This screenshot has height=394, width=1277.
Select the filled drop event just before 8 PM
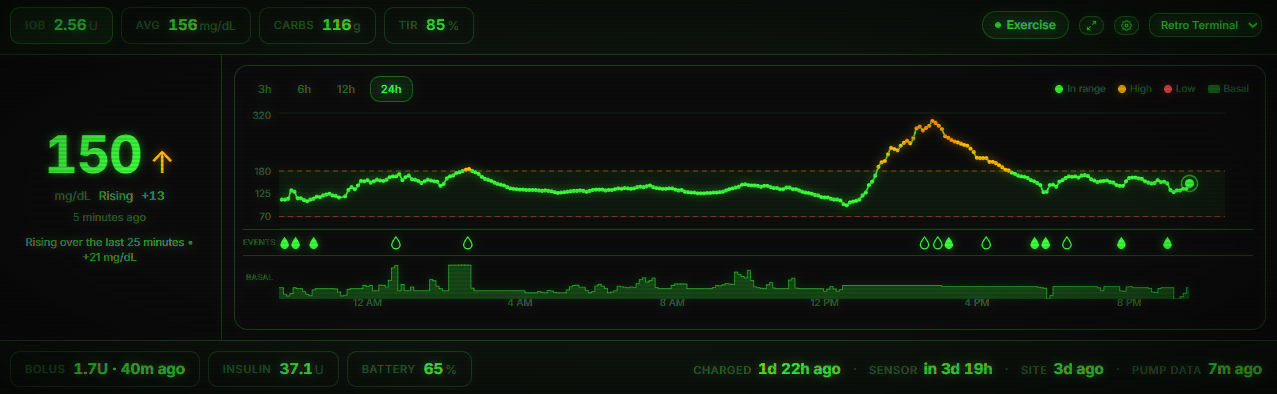1121,243
